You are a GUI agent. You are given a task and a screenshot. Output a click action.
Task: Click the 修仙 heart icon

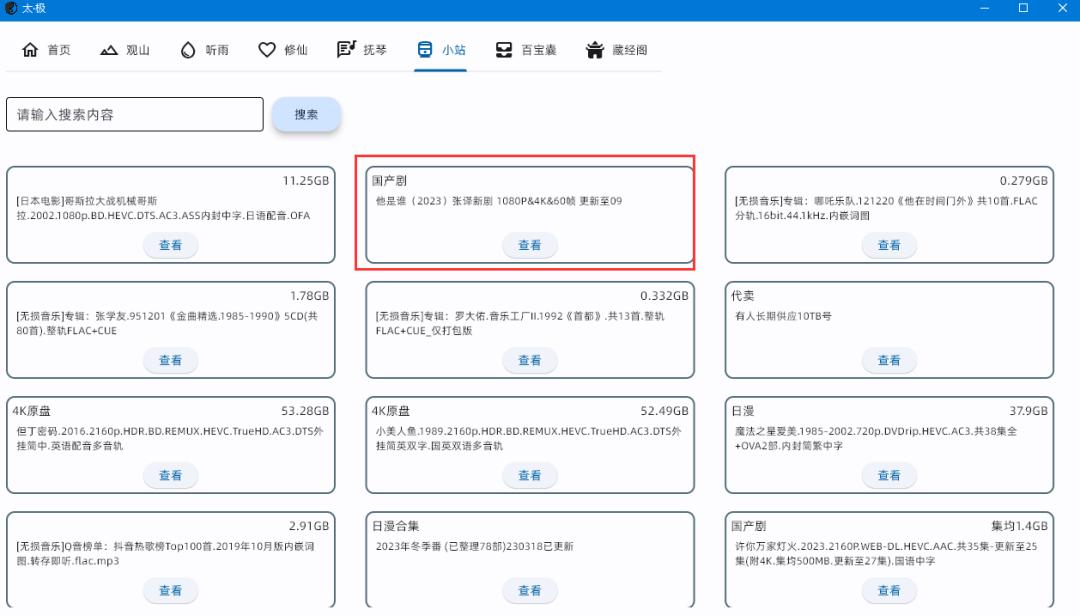tap(266, 48)
